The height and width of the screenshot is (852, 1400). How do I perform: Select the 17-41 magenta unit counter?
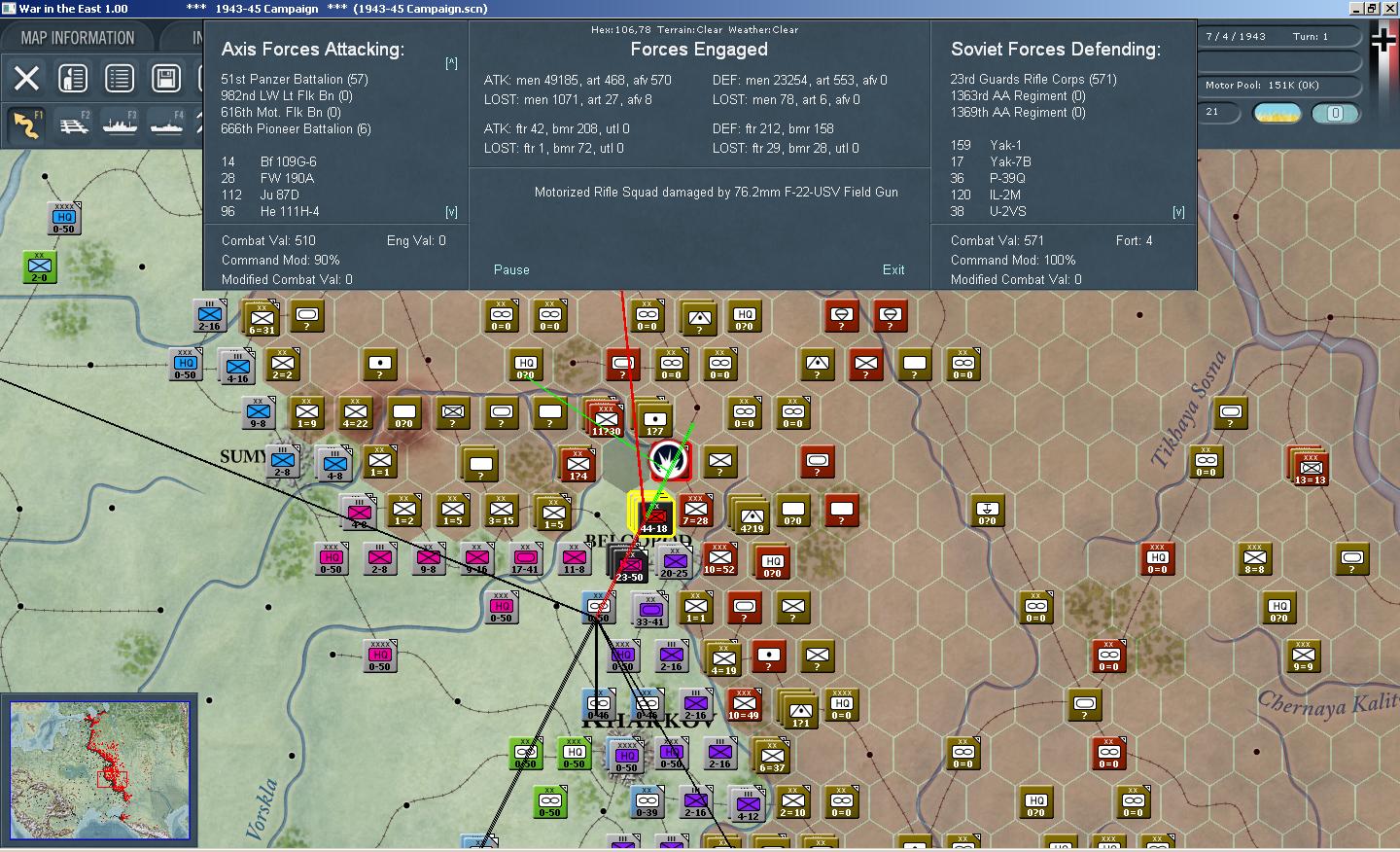[x=525, y=558]
